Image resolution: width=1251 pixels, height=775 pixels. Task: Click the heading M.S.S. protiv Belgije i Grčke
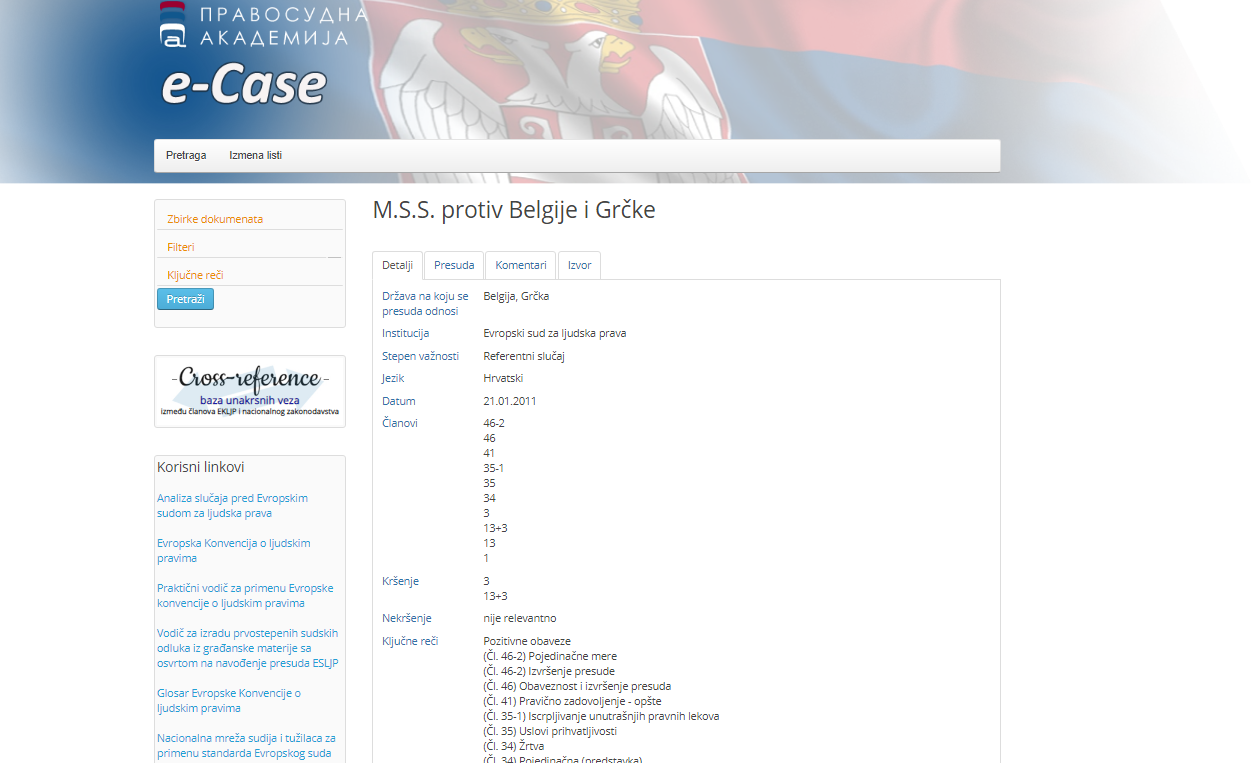coord(514,210)
